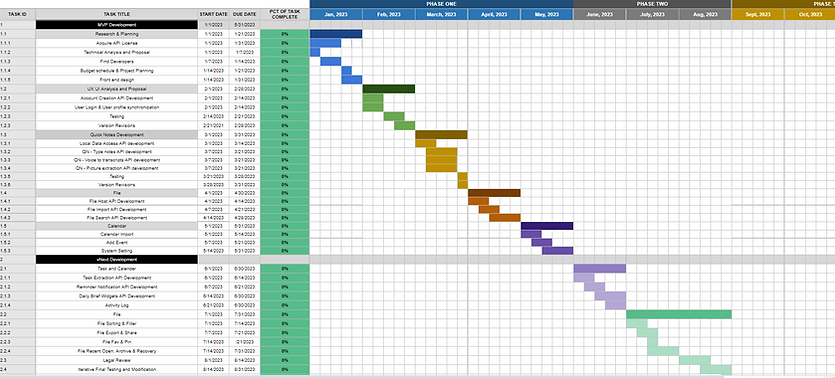Click the DUE DATE column header
This screenshot has height=378, width=835.
tap(245, 14)
